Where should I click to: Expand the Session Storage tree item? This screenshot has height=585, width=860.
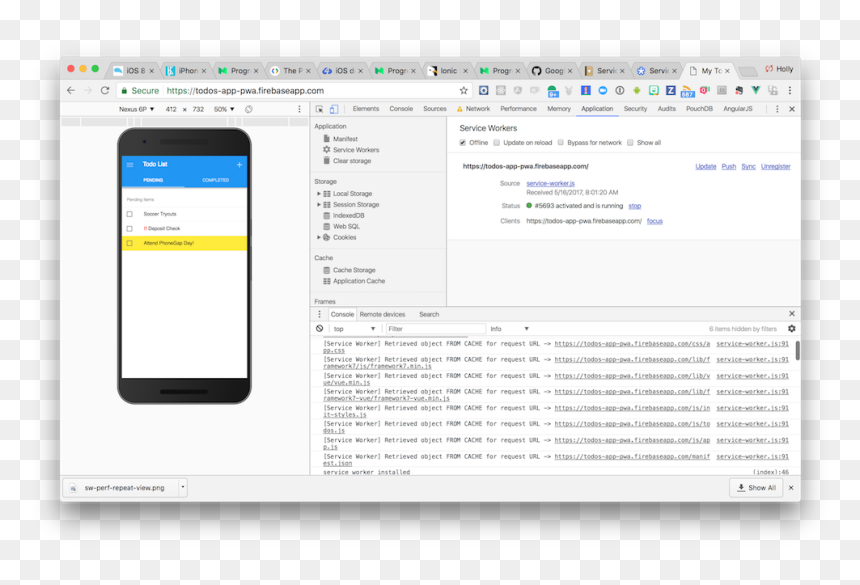point(319,205)
